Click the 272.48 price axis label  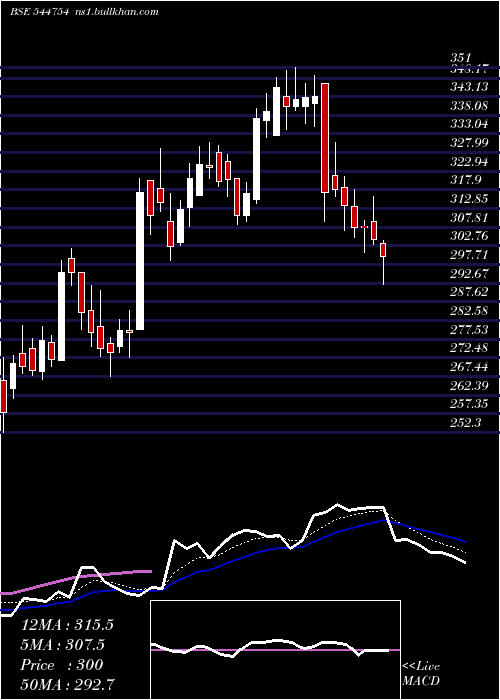[469, 348]
